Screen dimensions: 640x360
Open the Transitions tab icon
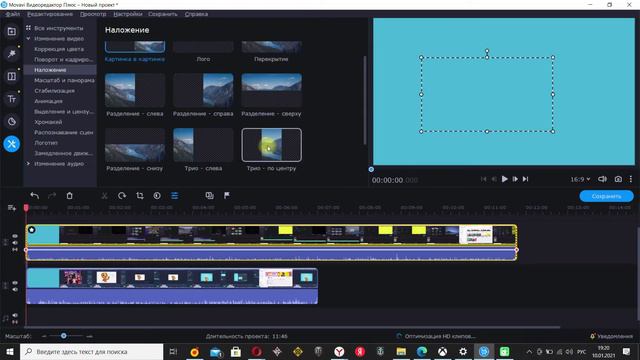[11, 76]
